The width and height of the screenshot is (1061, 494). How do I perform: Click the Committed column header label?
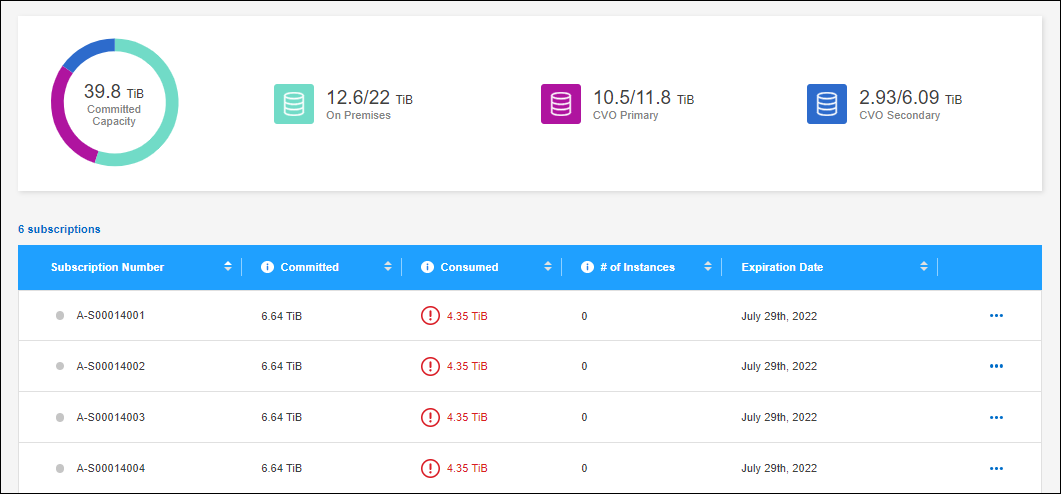tap(309, 267)
